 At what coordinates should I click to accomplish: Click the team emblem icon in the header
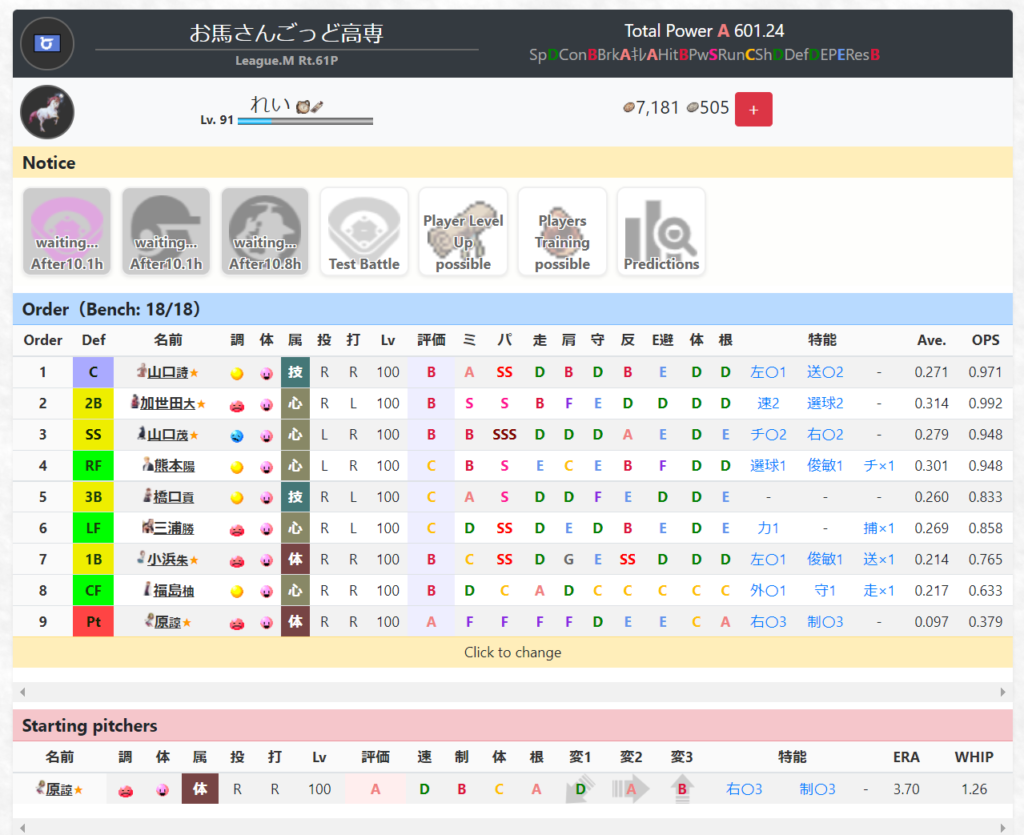tap(47, 43)
